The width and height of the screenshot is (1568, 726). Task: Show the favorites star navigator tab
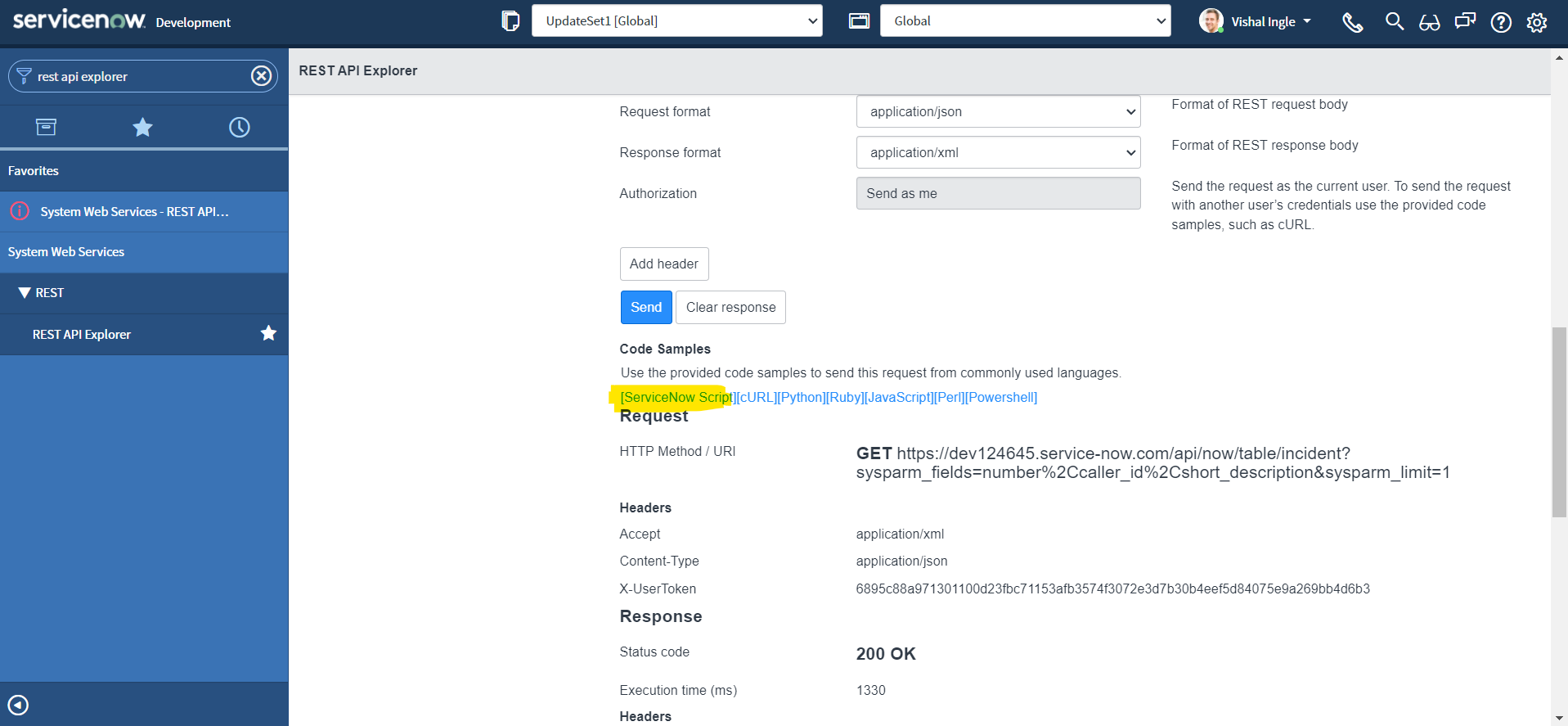[x=142, y=127]
